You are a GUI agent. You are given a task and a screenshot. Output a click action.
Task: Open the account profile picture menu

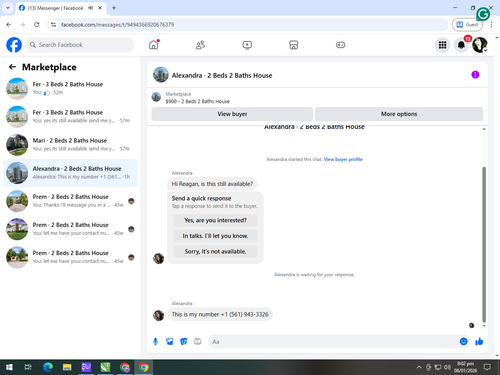480,45
